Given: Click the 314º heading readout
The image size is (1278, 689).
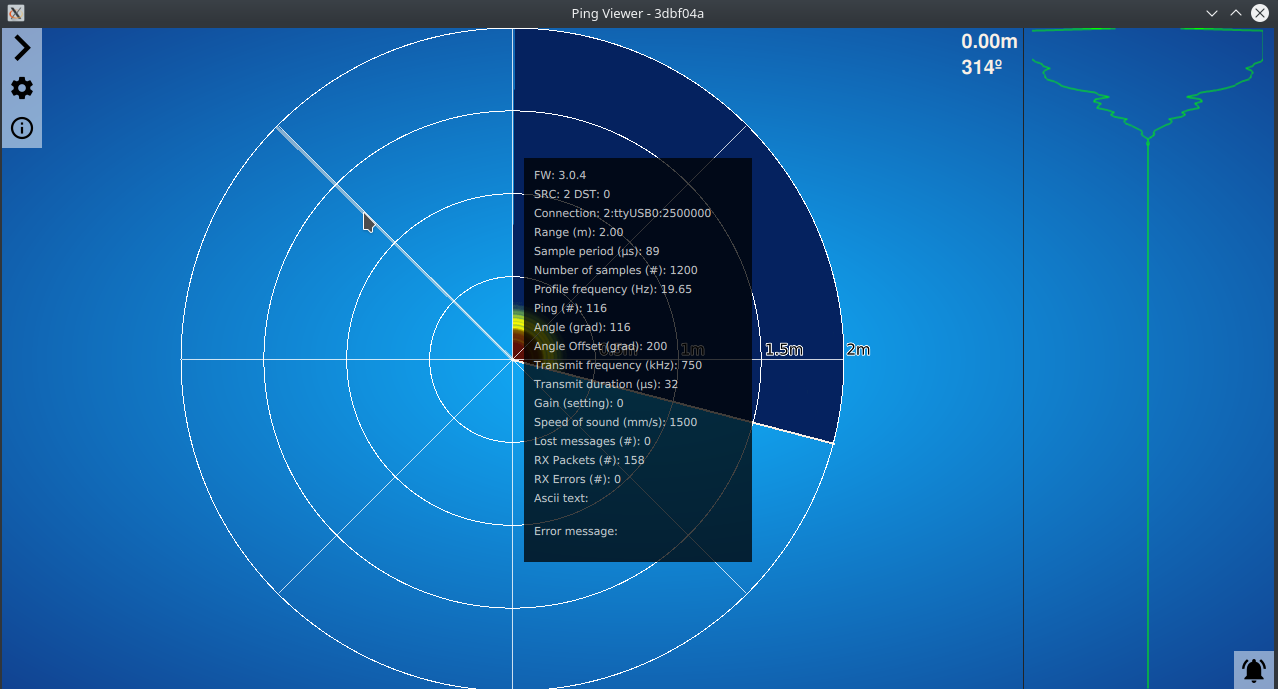Looking at the screenshot, I should 981,67.
